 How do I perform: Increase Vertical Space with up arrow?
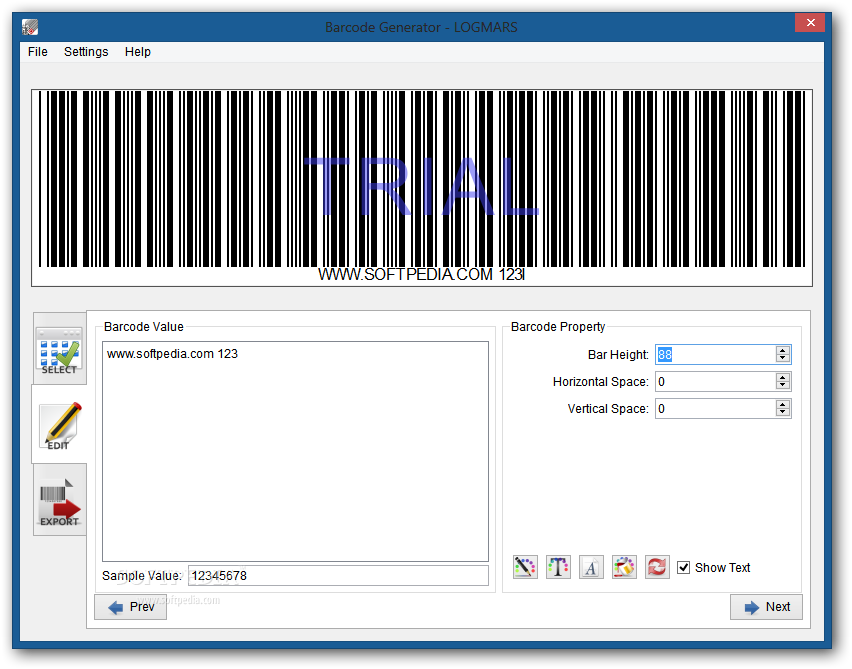pos(782,404)
